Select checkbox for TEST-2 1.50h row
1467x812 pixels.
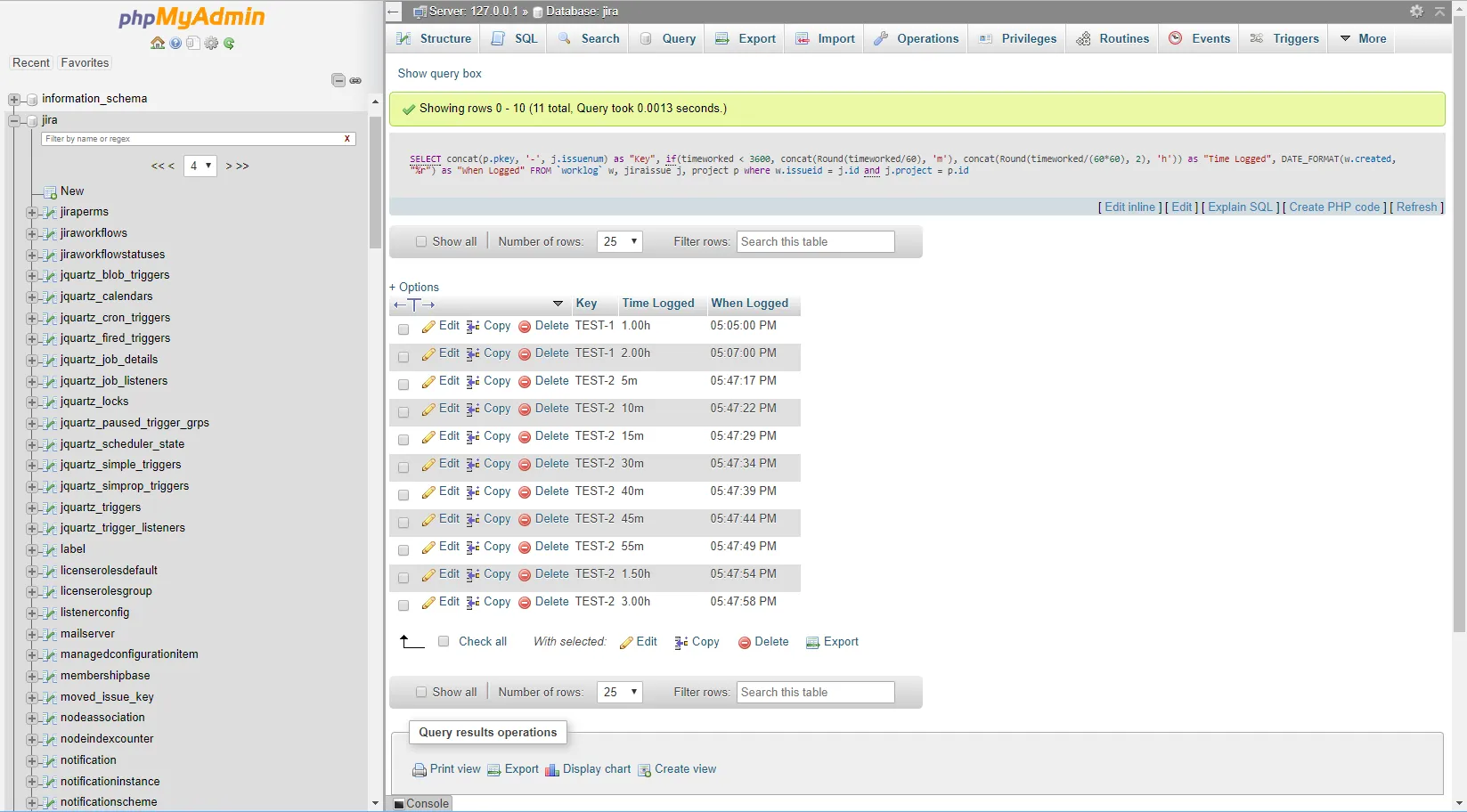403,578
